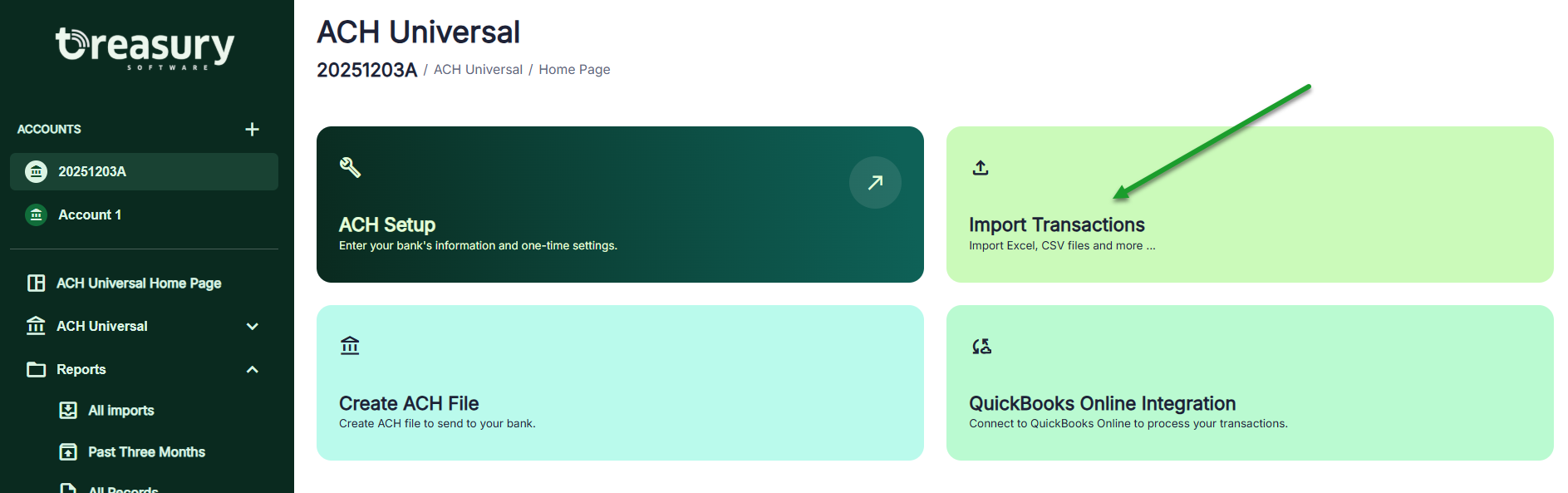
Task: Click the ACH Setup wrench icon
Action: 350,167
